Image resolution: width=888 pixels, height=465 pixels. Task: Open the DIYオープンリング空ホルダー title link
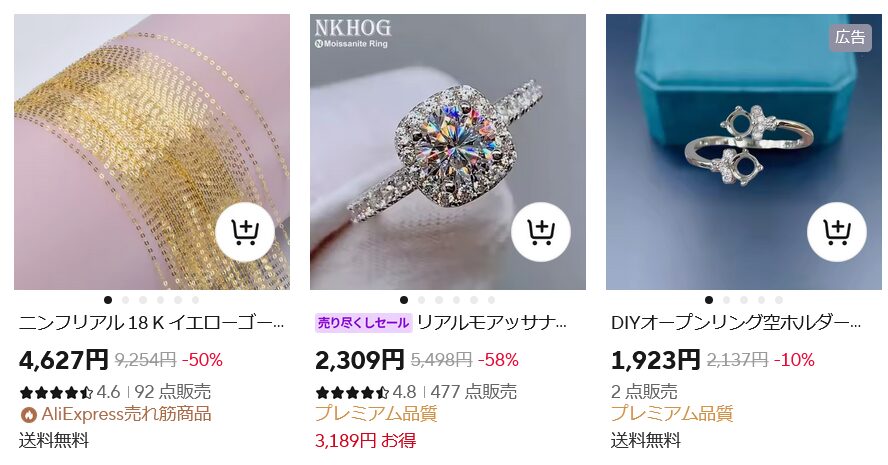click(x=736, y=323)
